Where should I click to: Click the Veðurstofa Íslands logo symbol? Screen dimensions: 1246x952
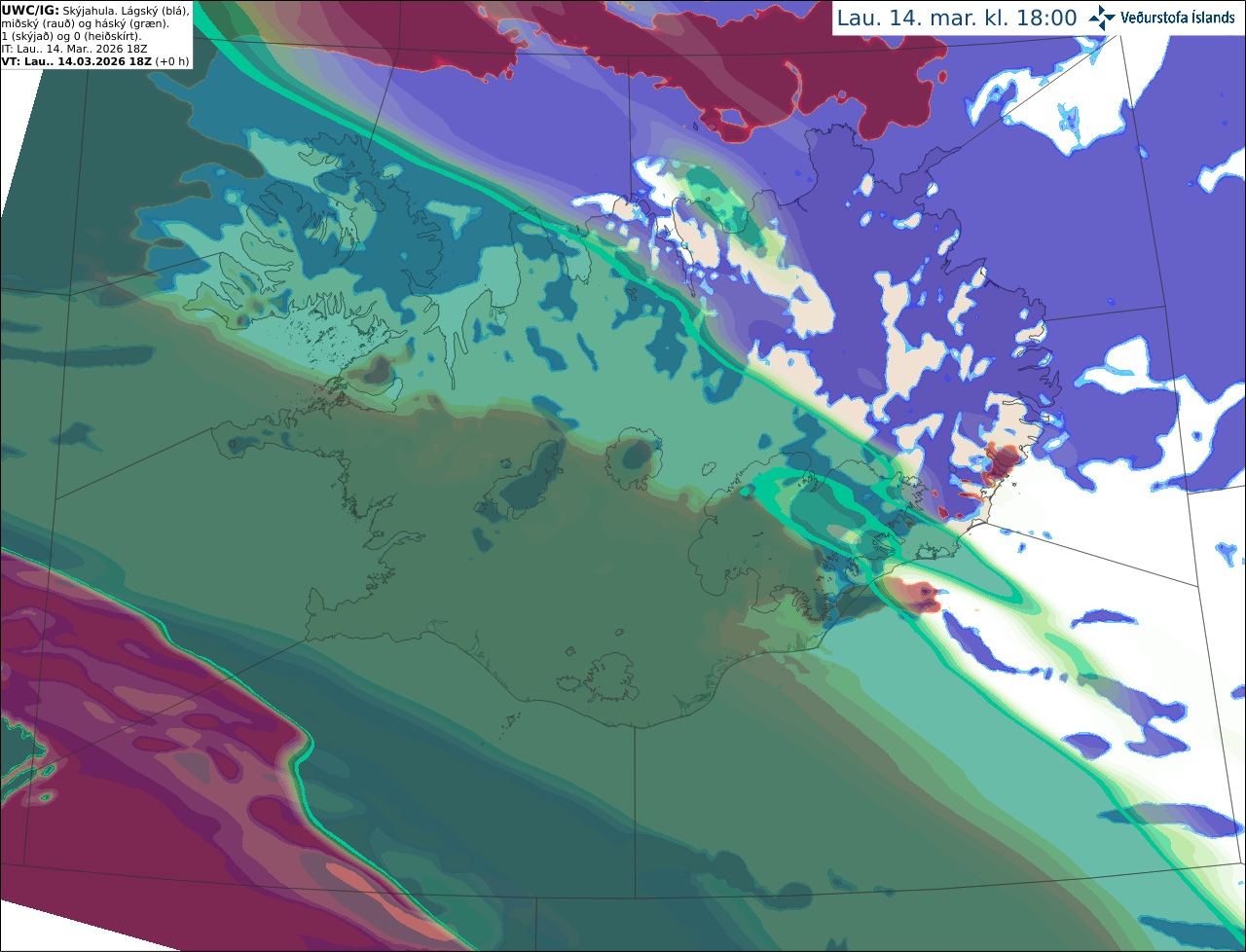tap(1102, 18)
